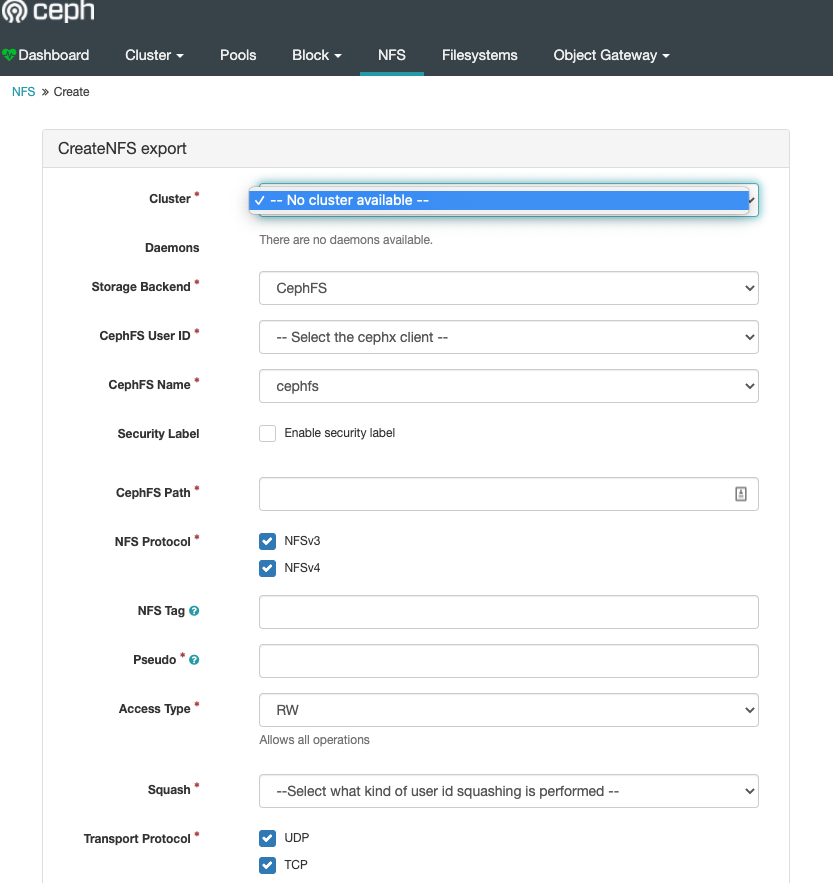Open the CephFS Name dropdown
This screenshot has width=833, height=883.
click(509, 386)
